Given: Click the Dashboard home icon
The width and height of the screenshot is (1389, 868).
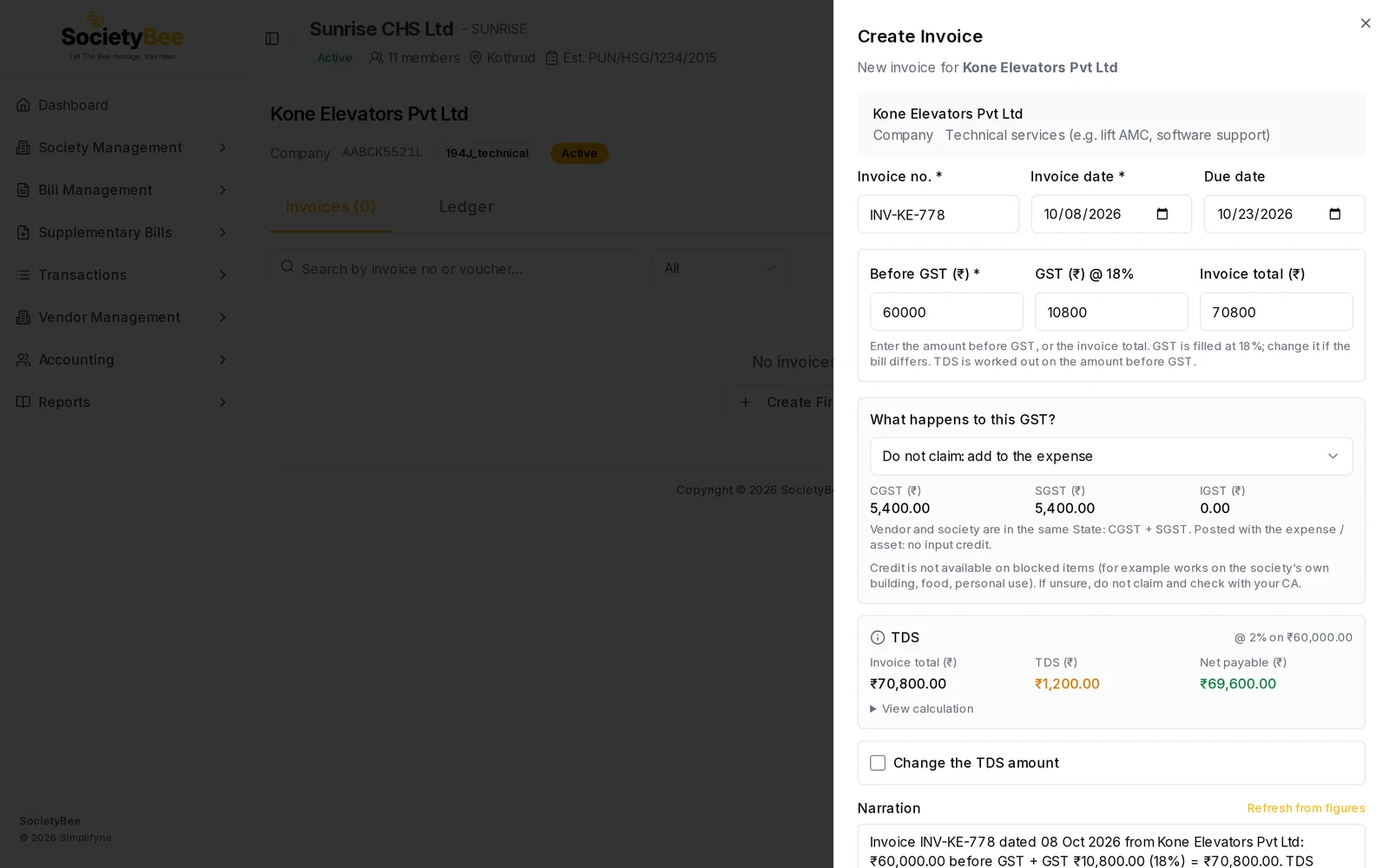Looking at the screenshot, I should click(23, 105).
